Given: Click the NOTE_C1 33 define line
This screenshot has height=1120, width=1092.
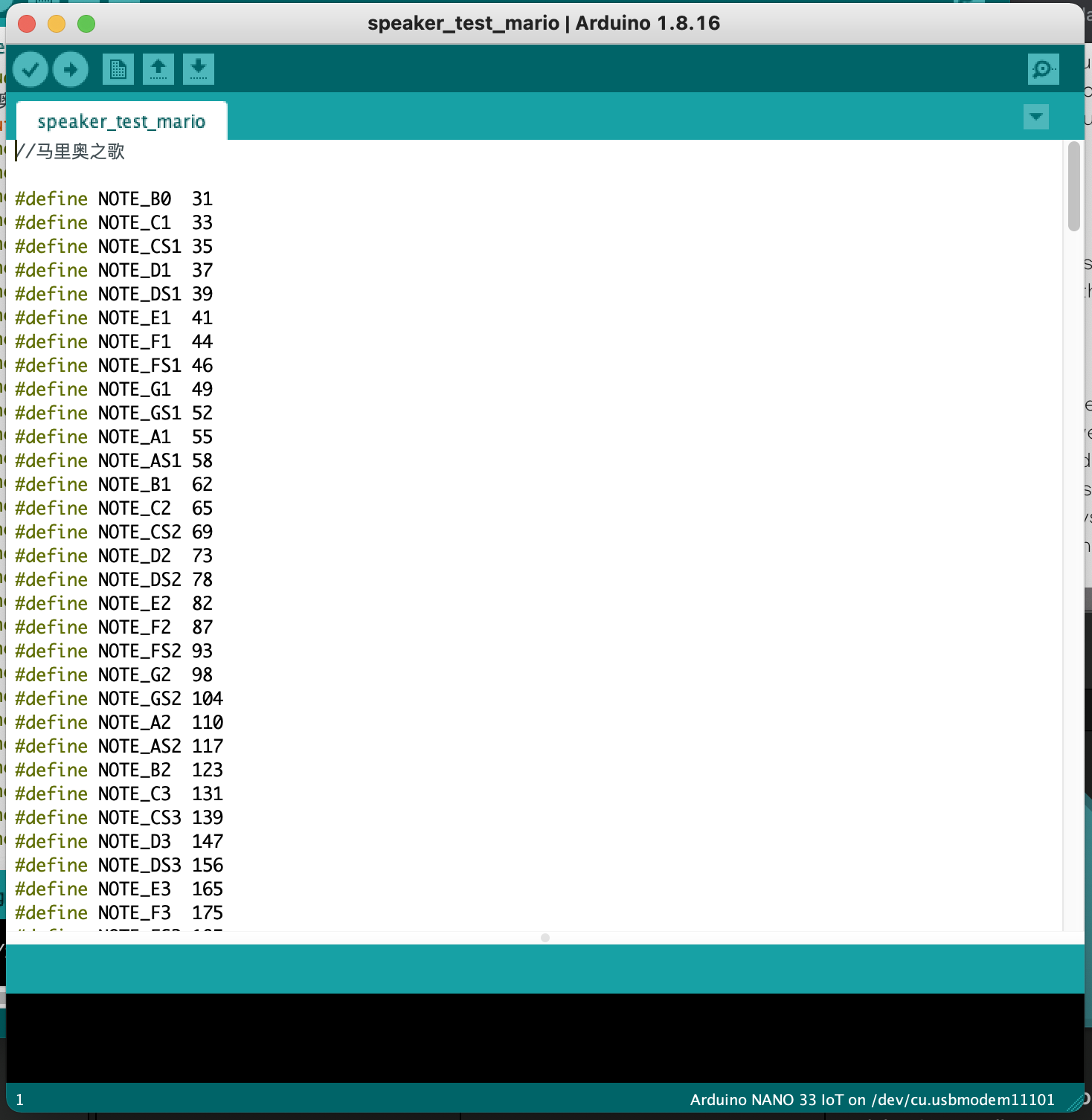Looking at the screenshot, I should [x=114, y=222].
